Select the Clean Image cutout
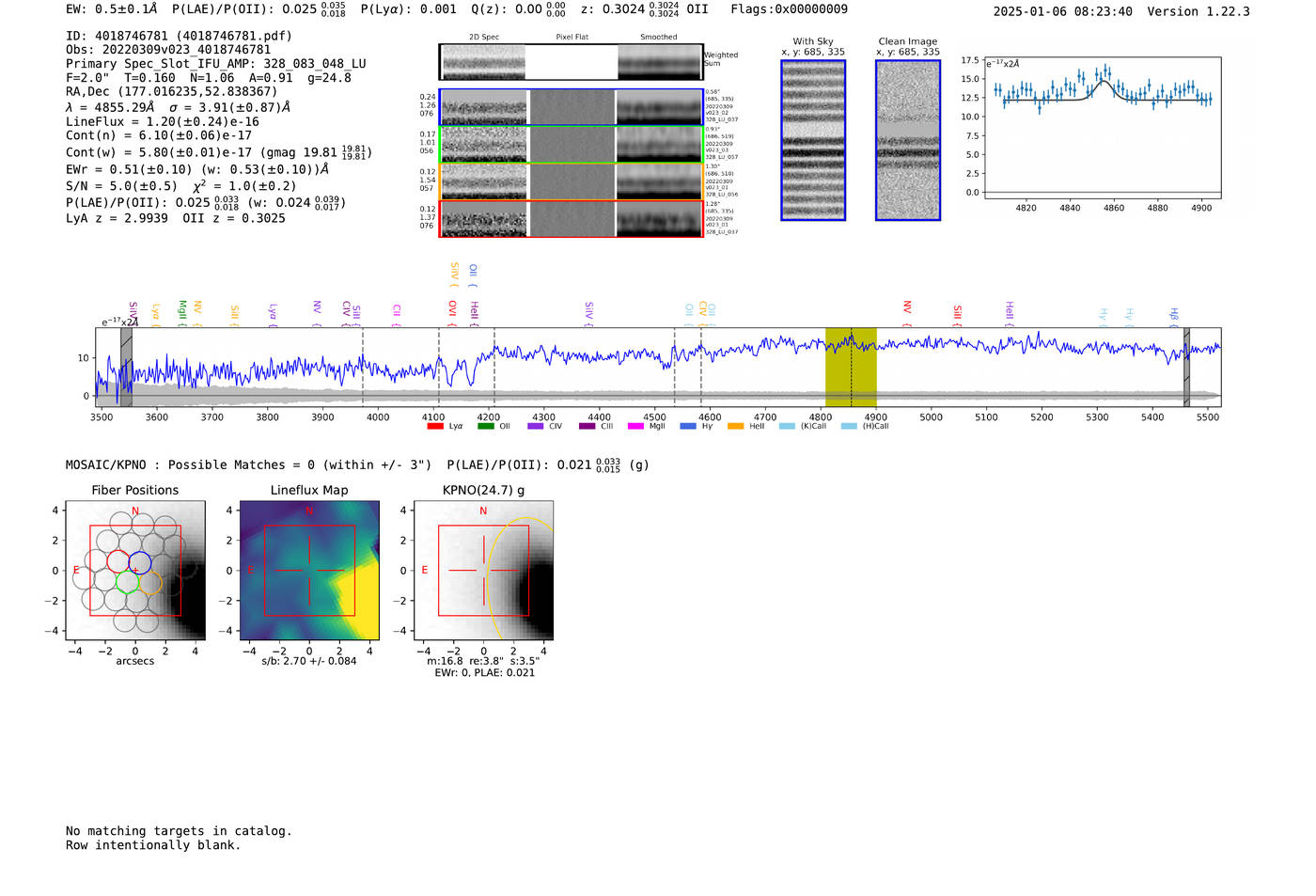Image resolution: width=1316 pixels, height=896 pixels. 908,140
